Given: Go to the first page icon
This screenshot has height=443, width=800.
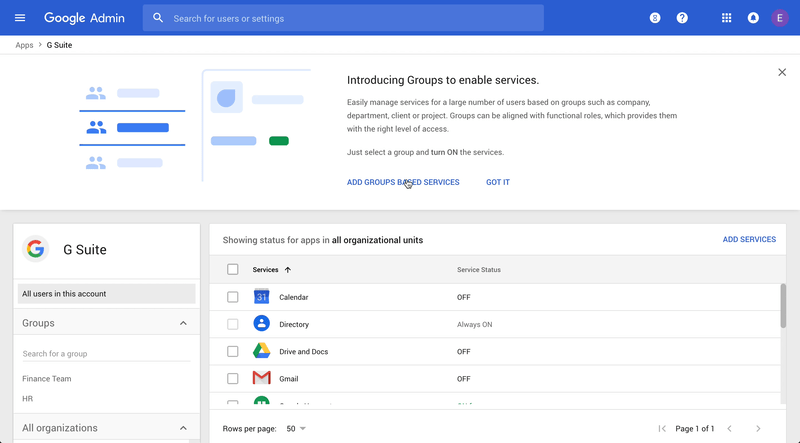Looking at the screenshot, I should pyautogui.click(x=662, y=428).
